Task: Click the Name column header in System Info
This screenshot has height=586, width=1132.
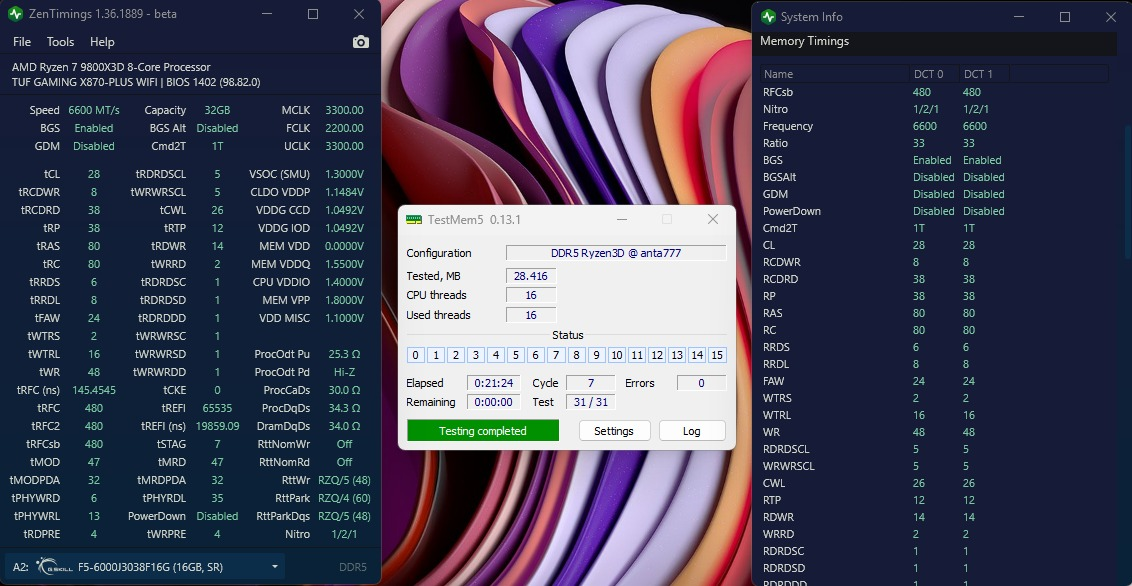Action: (835, 74)
